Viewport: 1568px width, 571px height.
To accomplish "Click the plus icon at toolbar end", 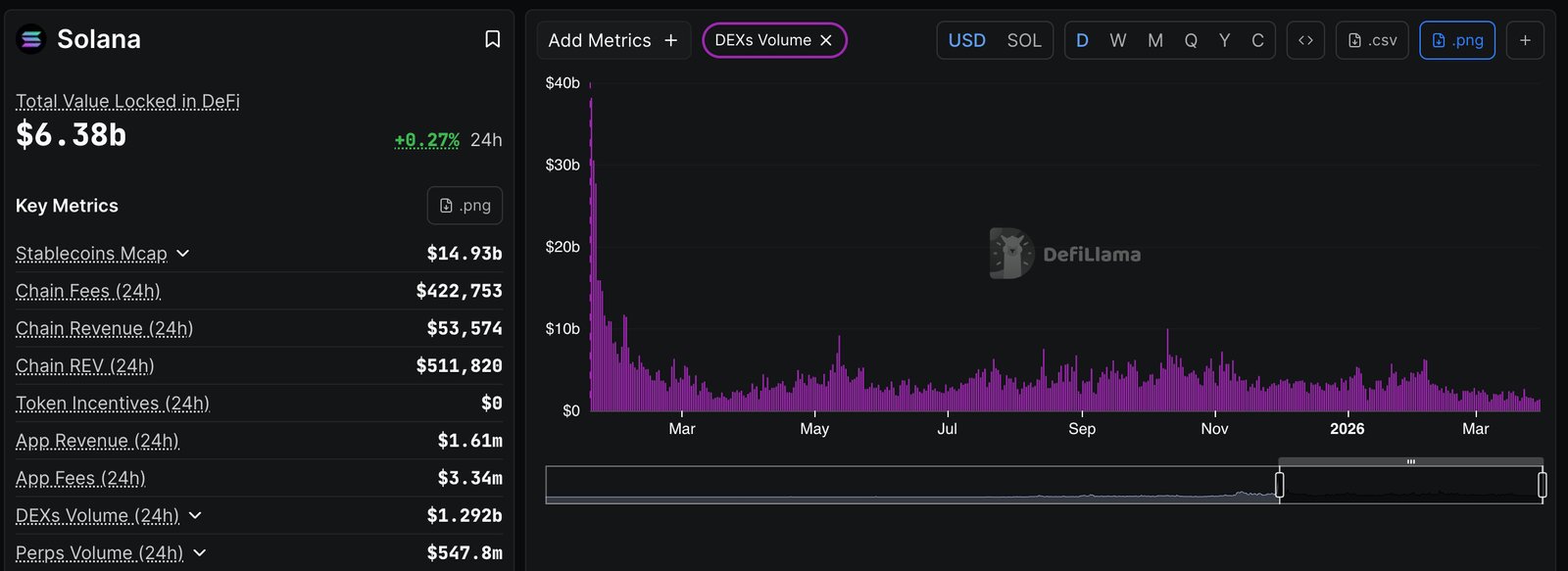I will [x=1525, y=40].
